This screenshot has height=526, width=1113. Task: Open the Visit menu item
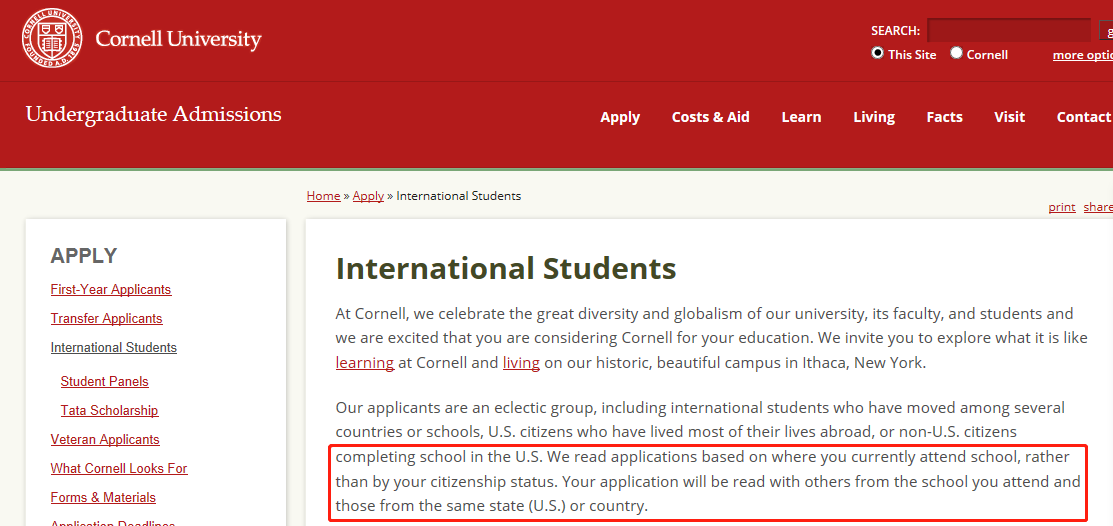tap(1009, 117)
